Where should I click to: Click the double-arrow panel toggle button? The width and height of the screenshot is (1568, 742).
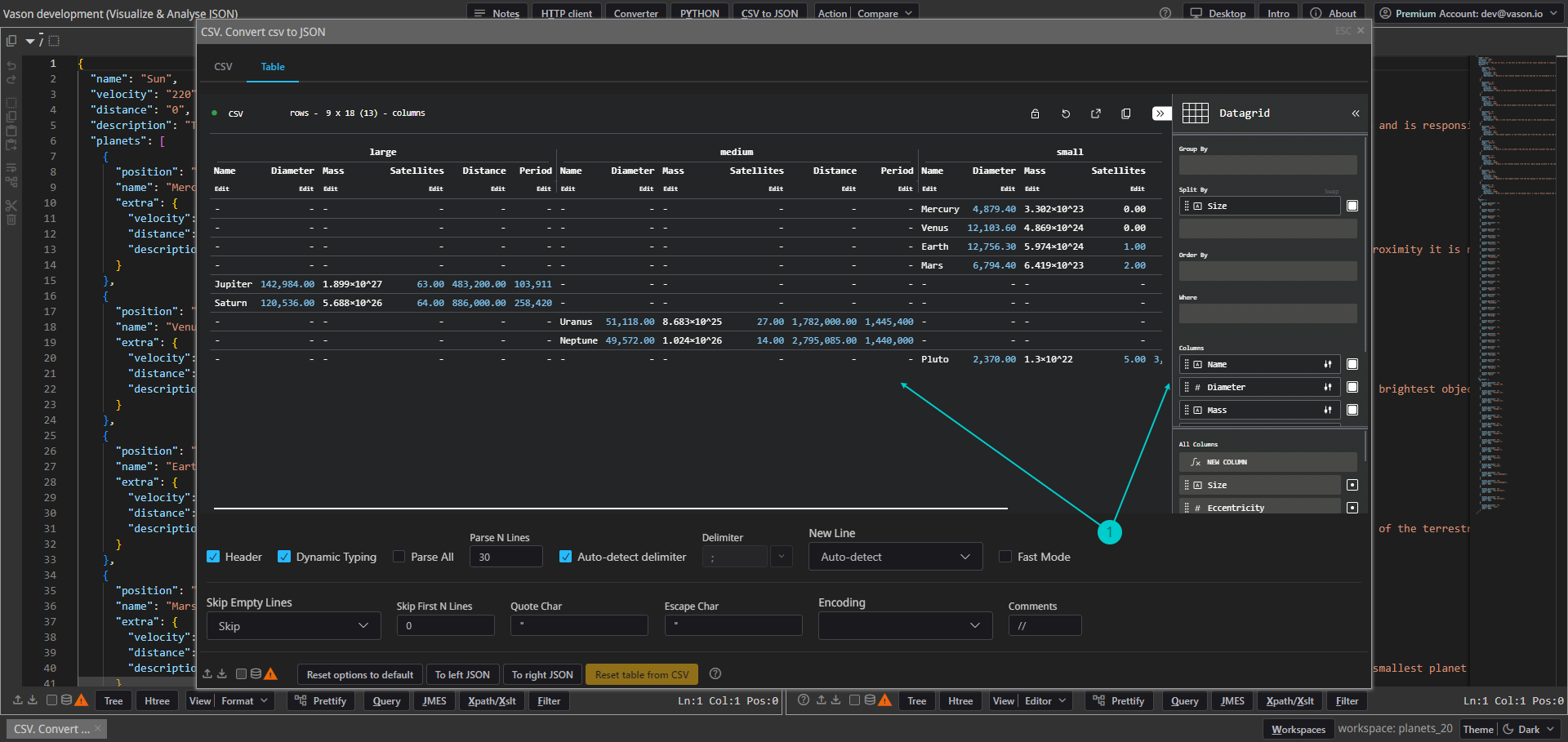click(1160, 113)
